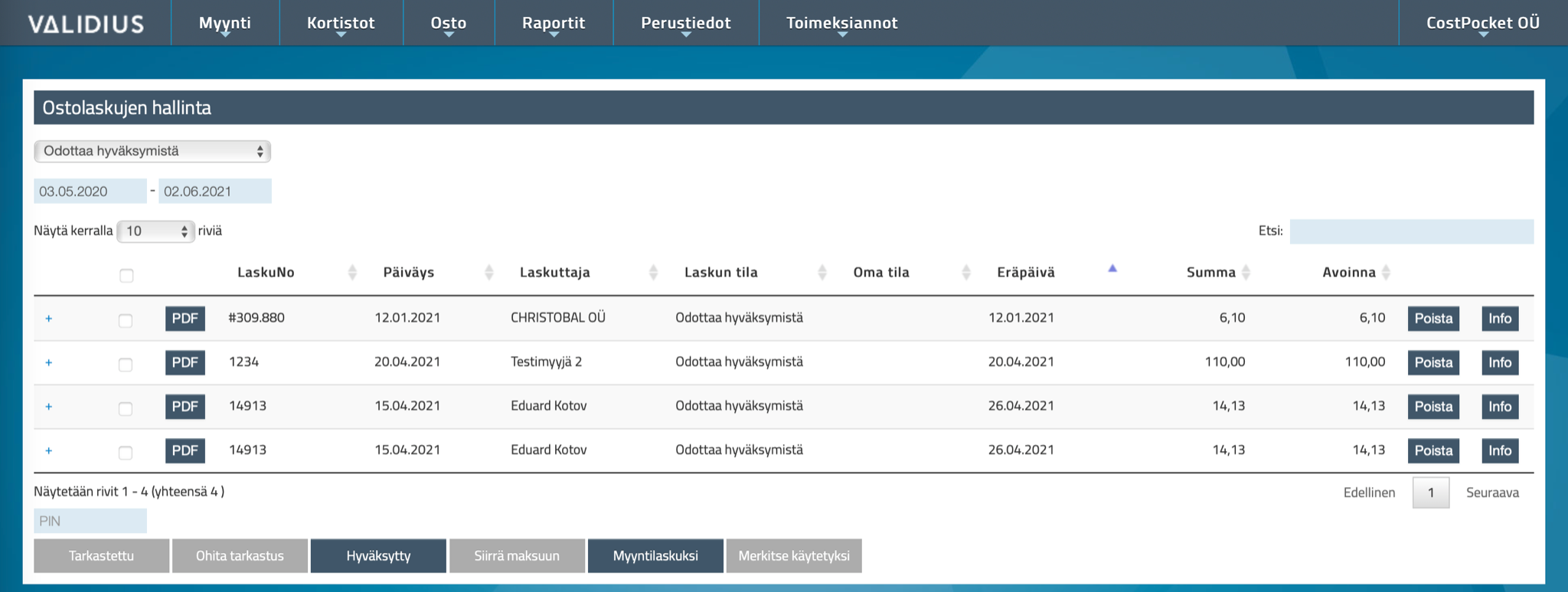Image resolution: width=1568 pixels, height=592 pixels.
Task: Open the Kortistot menu
Action: point(341,23)
